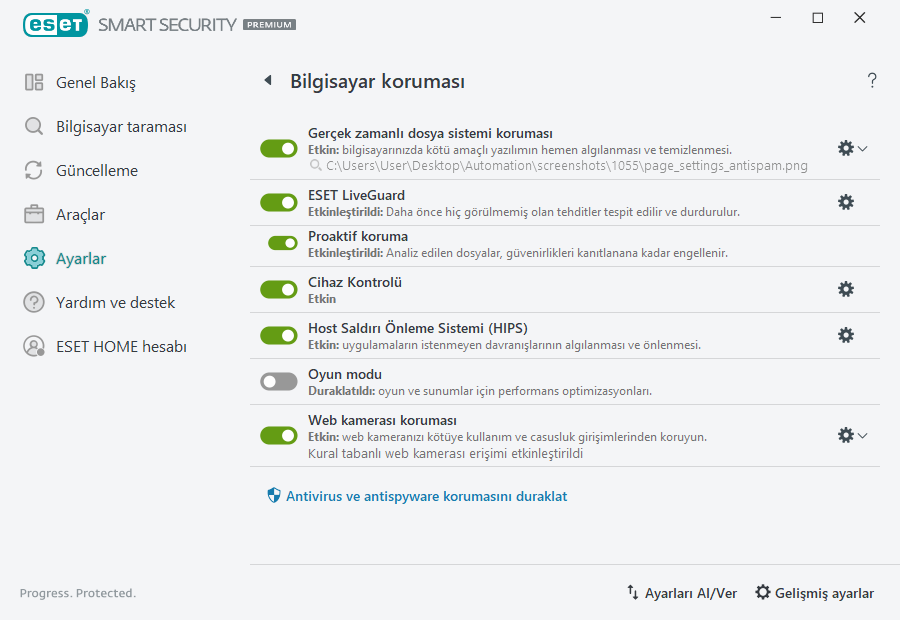This screenshot has width=900, height=620.
Task: Open Cihaz Kontrolü settings gear
Action: pos(846,289)
